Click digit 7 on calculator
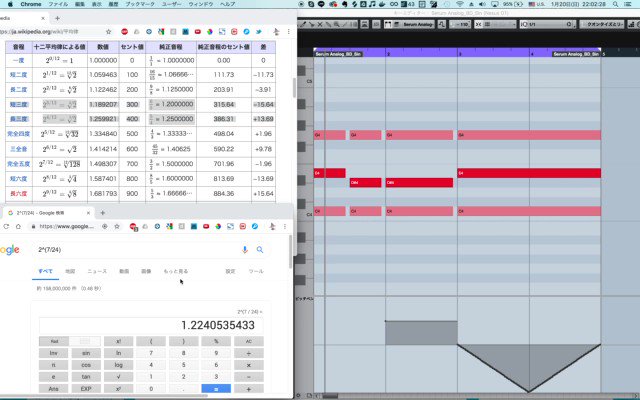 tap(151, 353)
